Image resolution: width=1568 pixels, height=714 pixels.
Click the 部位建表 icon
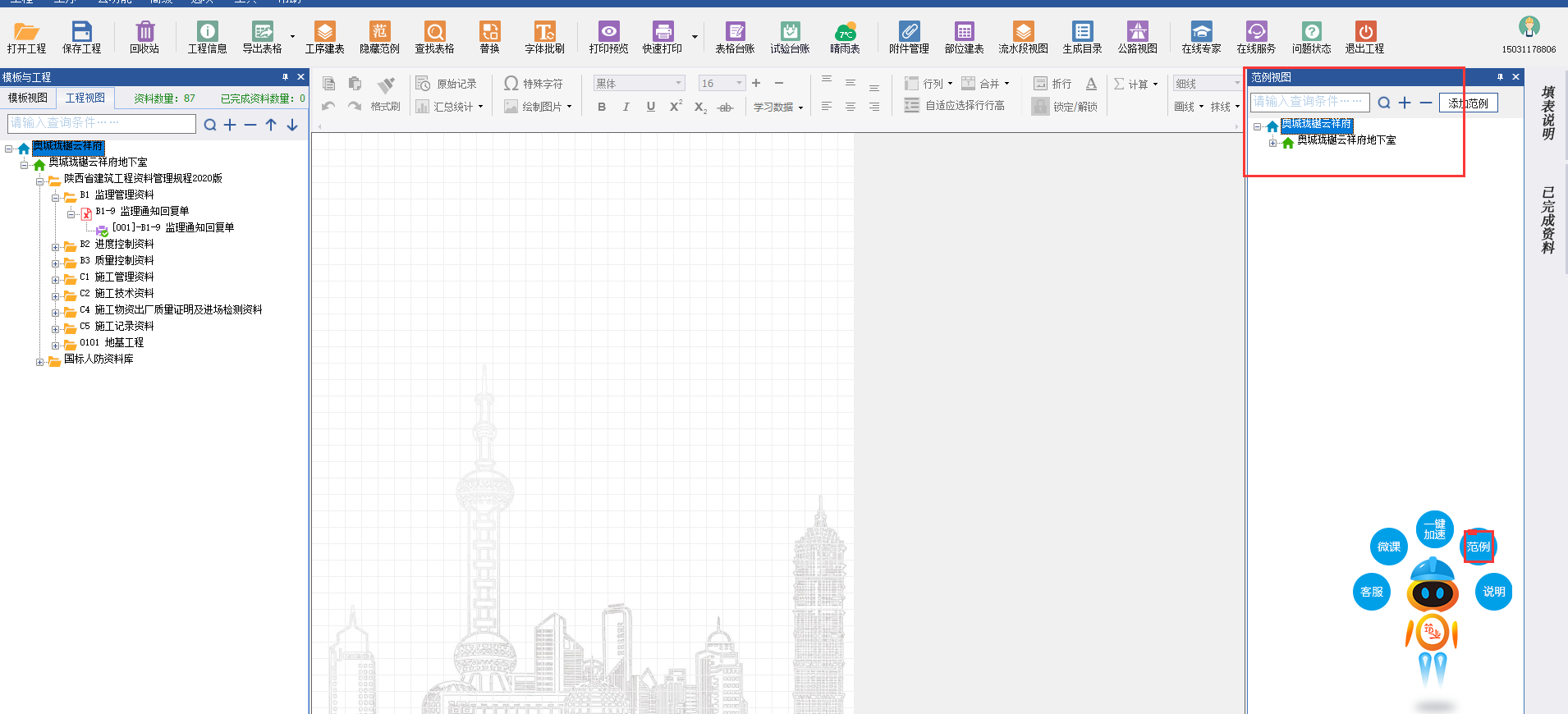click(x=964, y=38)
